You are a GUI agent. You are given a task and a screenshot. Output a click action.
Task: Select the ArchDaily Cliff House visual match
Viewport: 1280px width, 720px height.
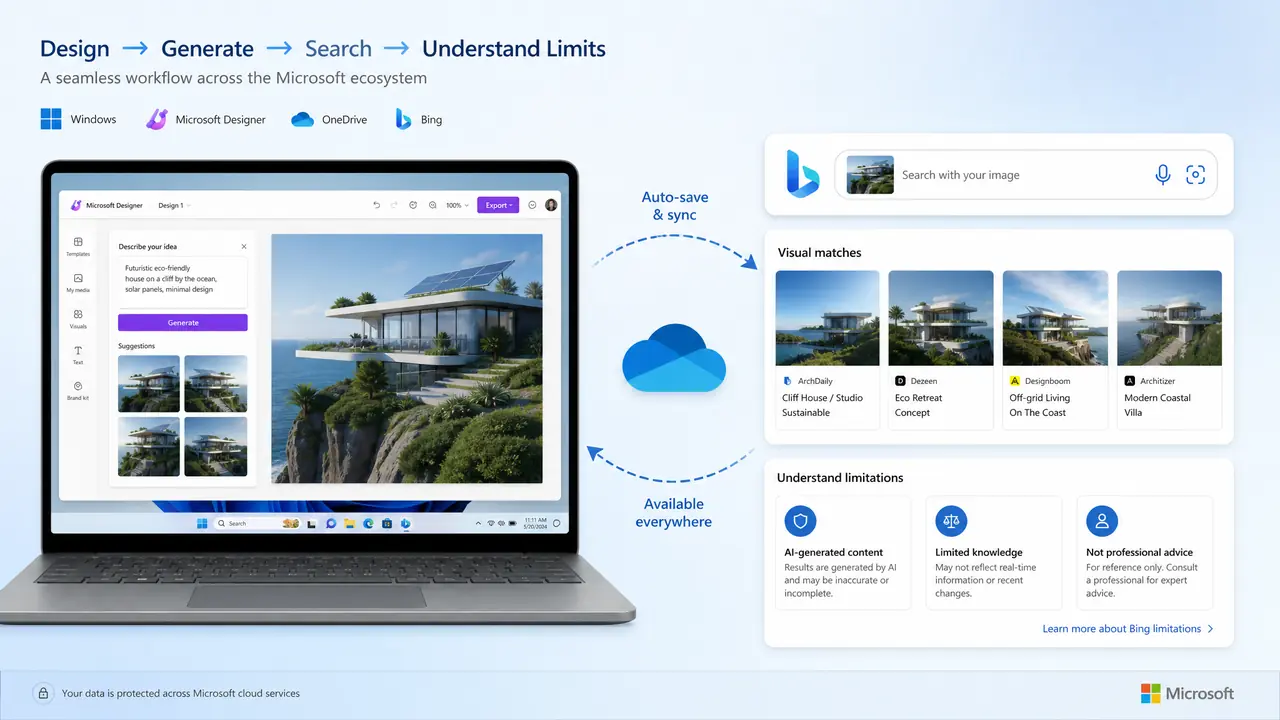pyautogui.click(x=827, y=350)
